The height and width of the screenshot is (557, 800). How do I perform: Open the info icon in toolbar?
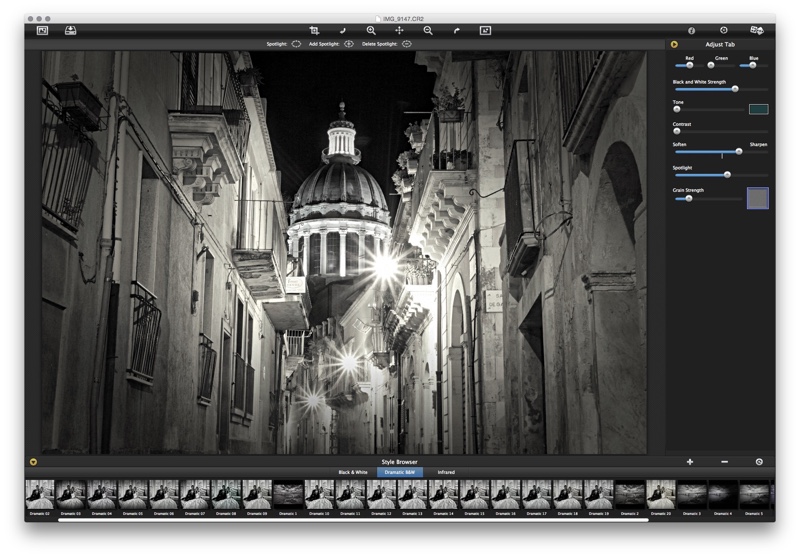click(691, 31)
